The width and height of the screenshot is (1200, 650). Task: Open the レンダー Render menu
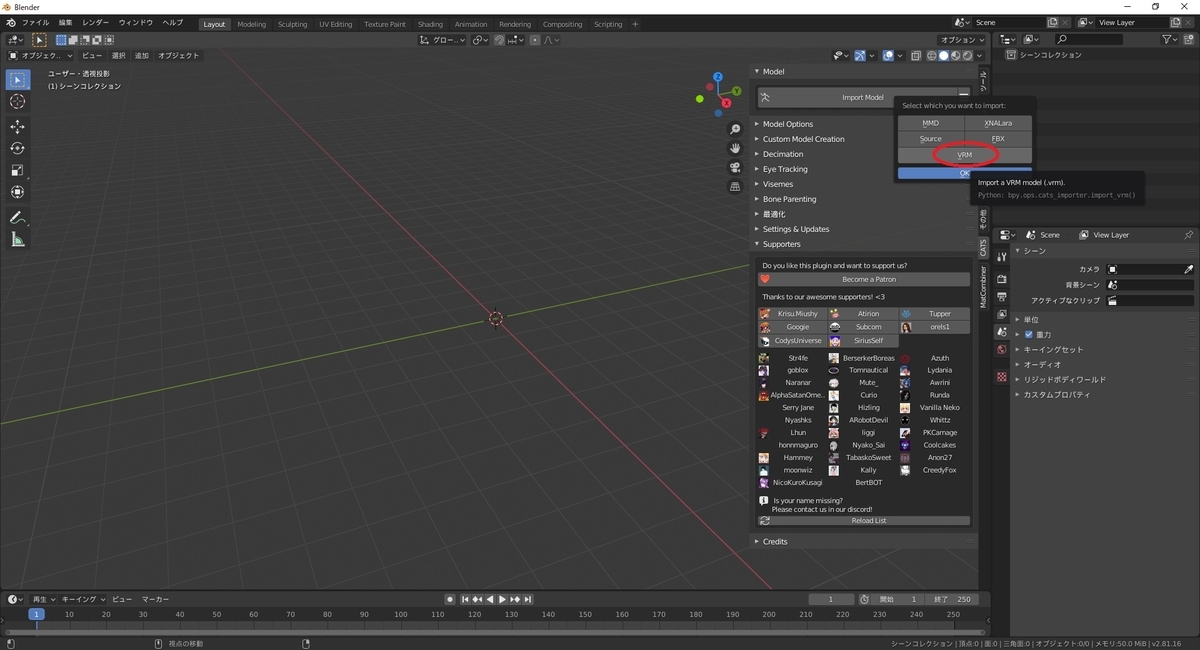pyautogui.click(x=96, y=23)
